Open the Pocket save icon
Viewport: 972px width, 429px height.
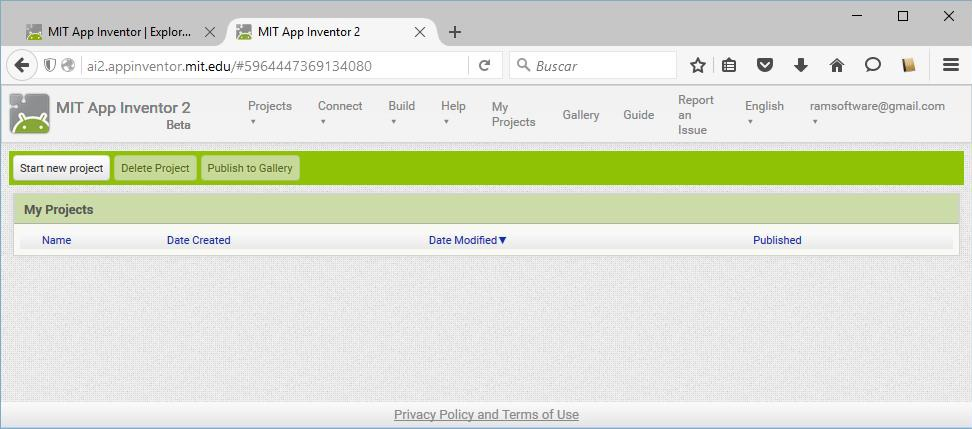click(x=765, y=65)
